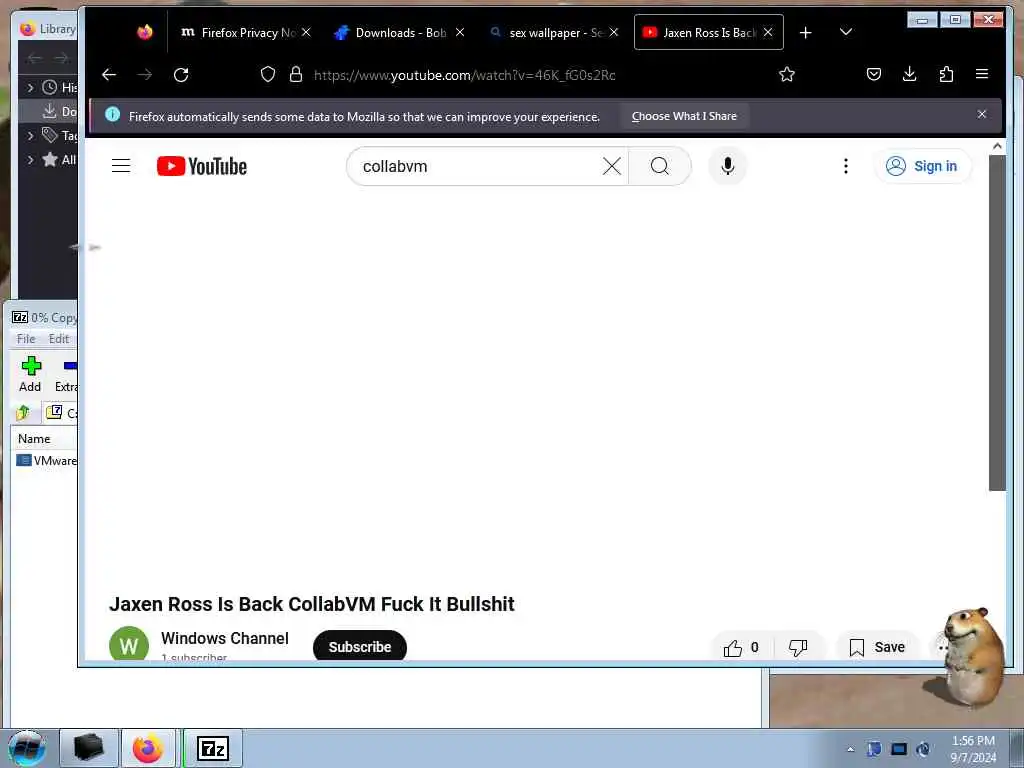Go up one folder in 7-Zip
The width and height of the screenshot is (1024, 768).
pos(24,413)
